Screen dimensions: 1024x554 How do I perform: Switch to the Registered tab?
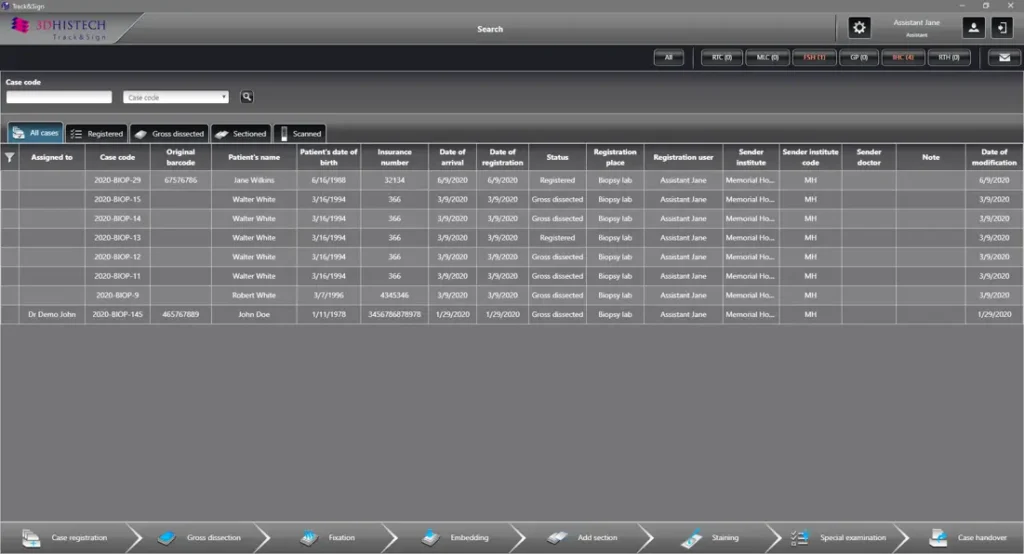97,133
